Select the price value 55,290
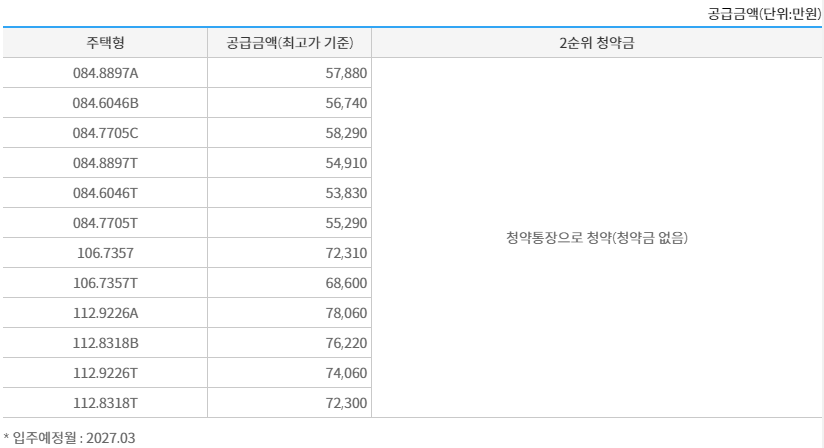The width and height of the screenshot is (824, 448). click(x=346, y=223)
